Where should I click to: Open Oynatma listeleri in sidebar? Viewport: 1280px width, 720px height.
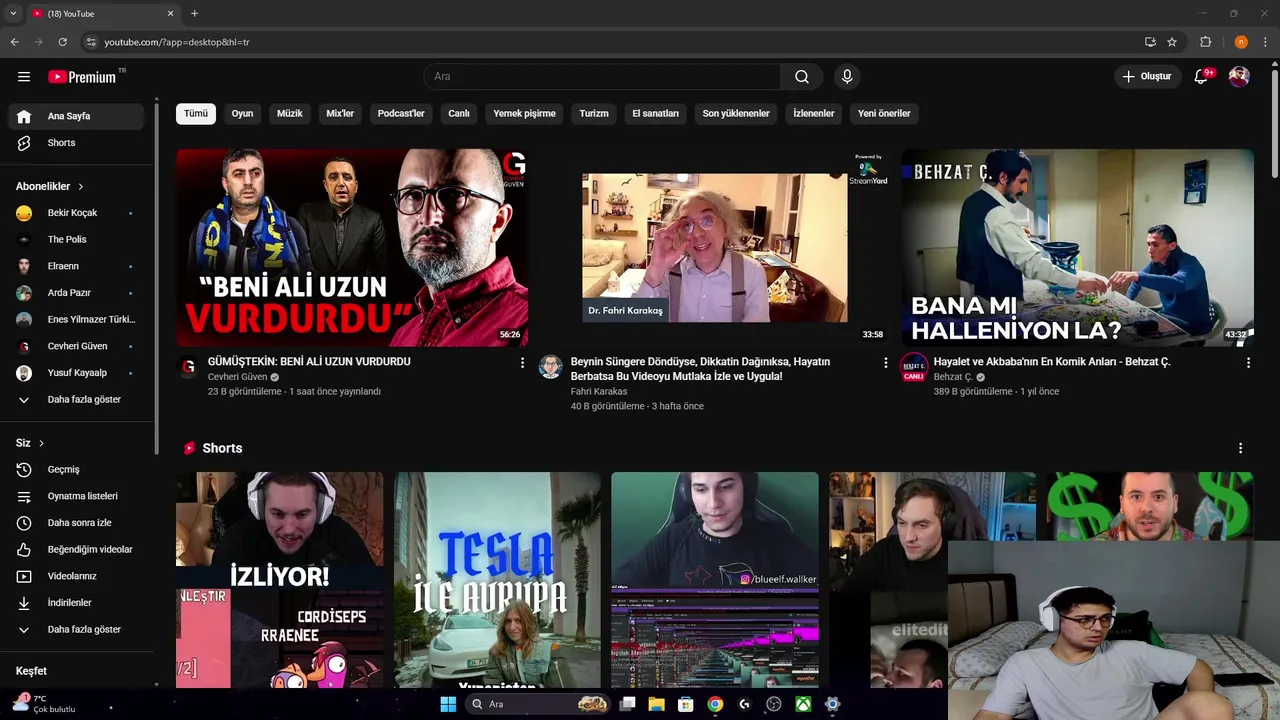[76, 496]
